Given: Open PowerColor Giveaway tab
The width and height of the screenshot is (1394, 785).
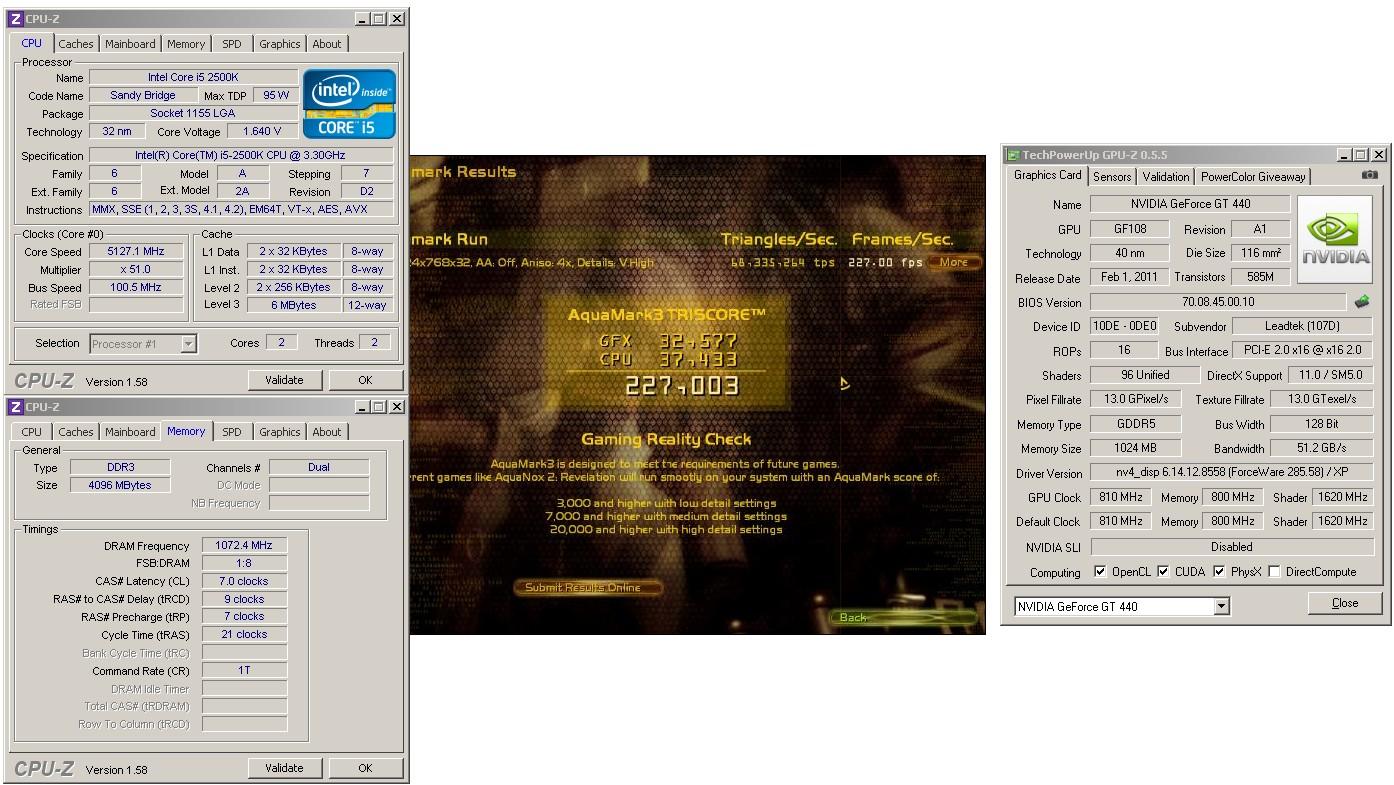Looking at the screenshot, I should (1253, 177).
